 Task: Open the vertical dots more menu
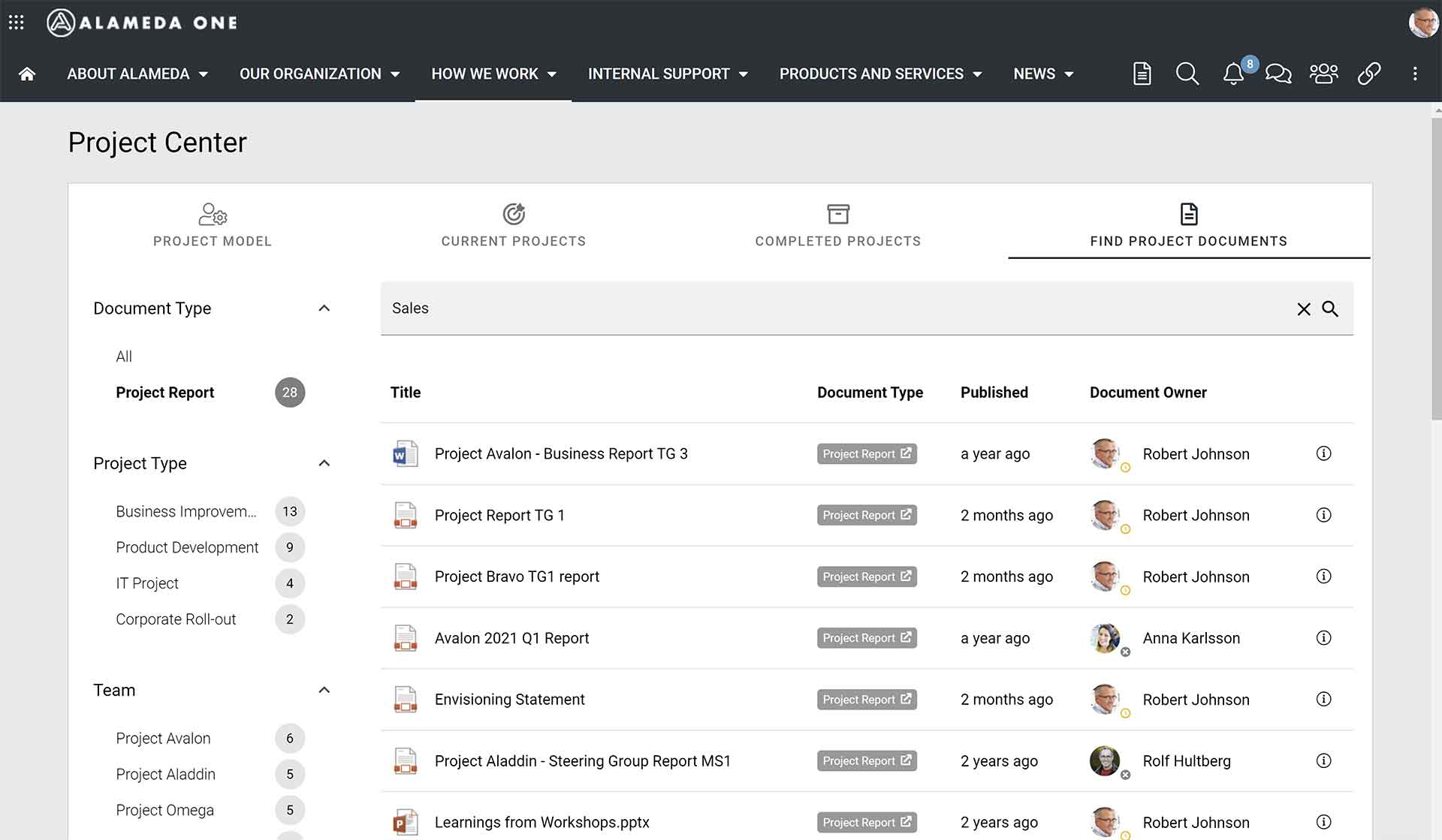click(1415, 74)
